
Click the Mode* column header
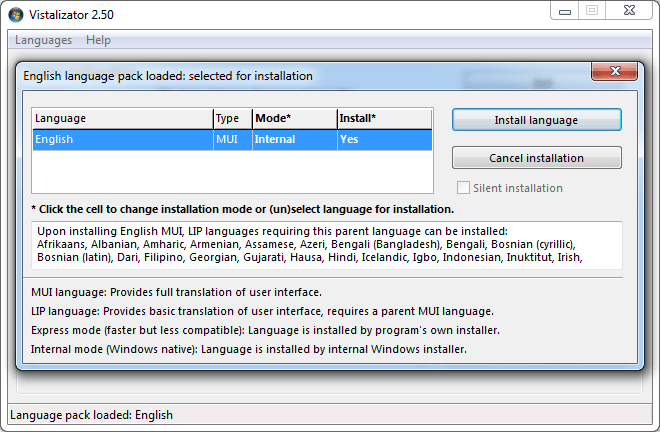point(293,118)
